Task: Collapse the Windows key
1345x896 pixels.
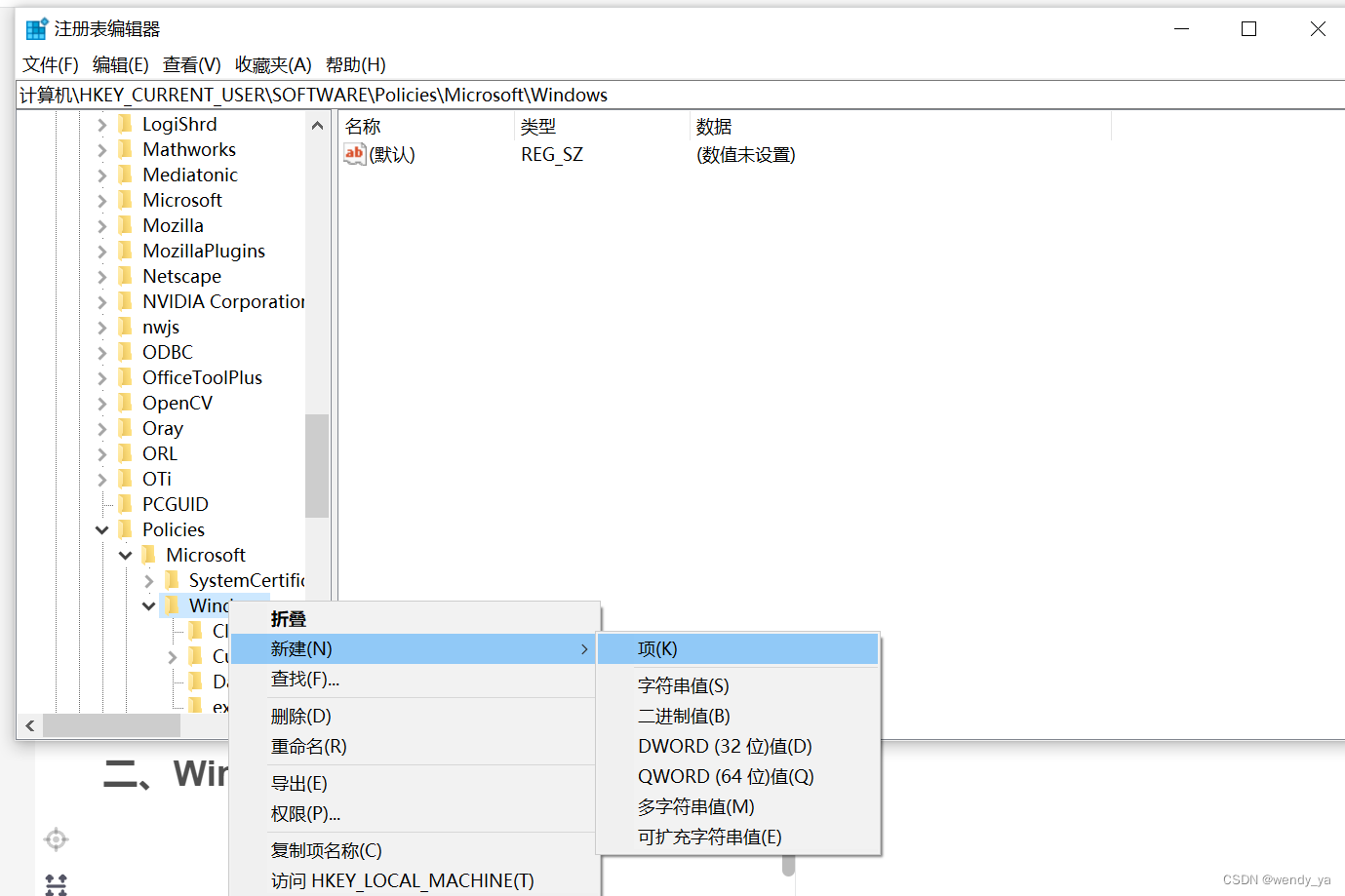Action: click(149, 606)
